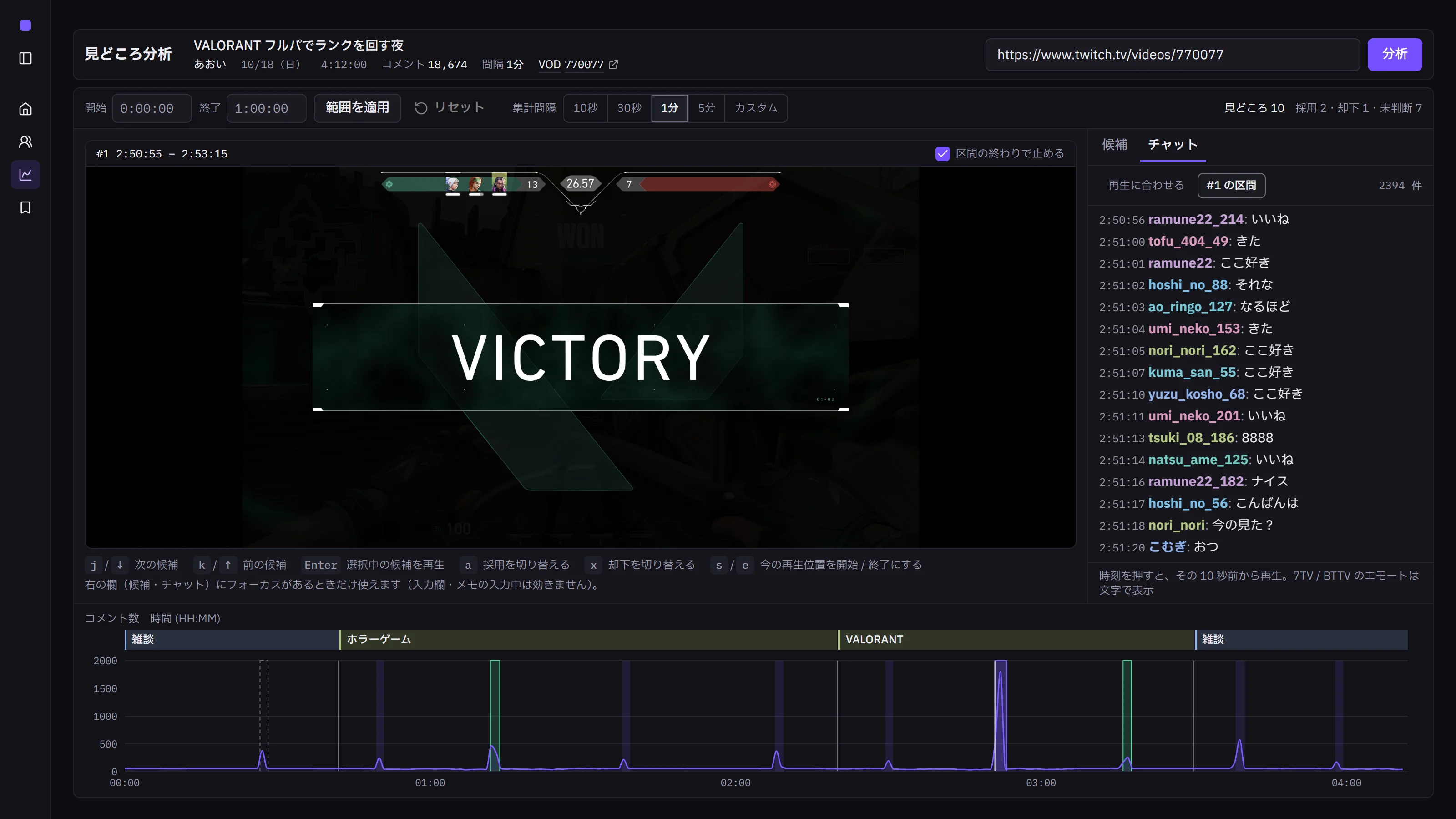The width and height of the screenshot is (1456, 819).
Task: Click the purple app logo icon
Action: point(25,25)
